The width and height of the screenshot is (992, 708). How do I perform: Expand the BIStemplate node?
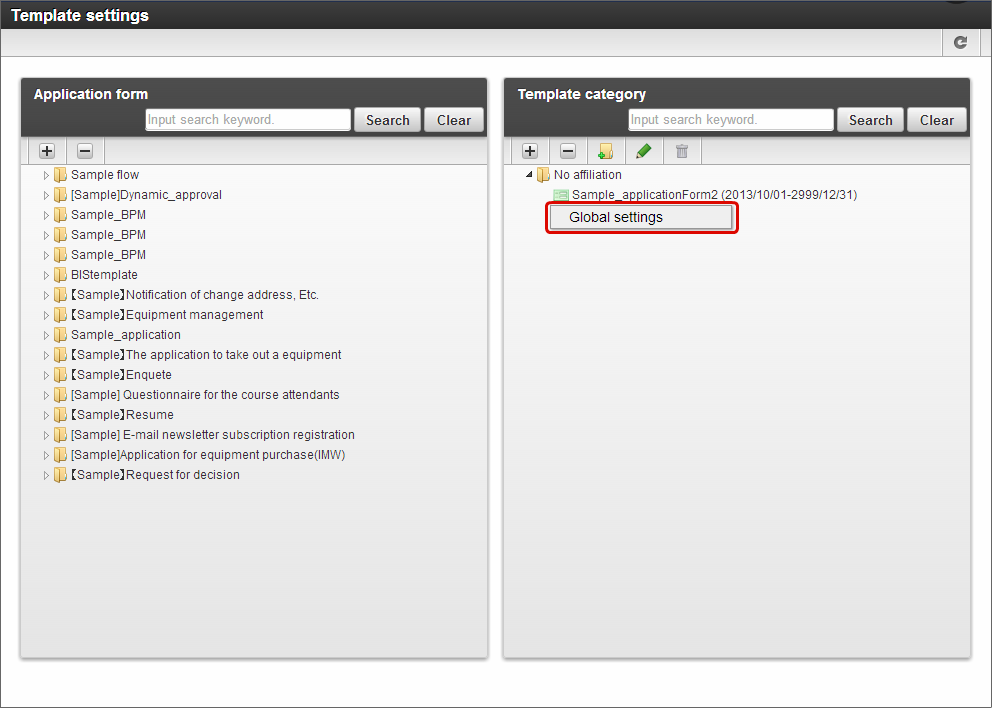pos(46,275)
